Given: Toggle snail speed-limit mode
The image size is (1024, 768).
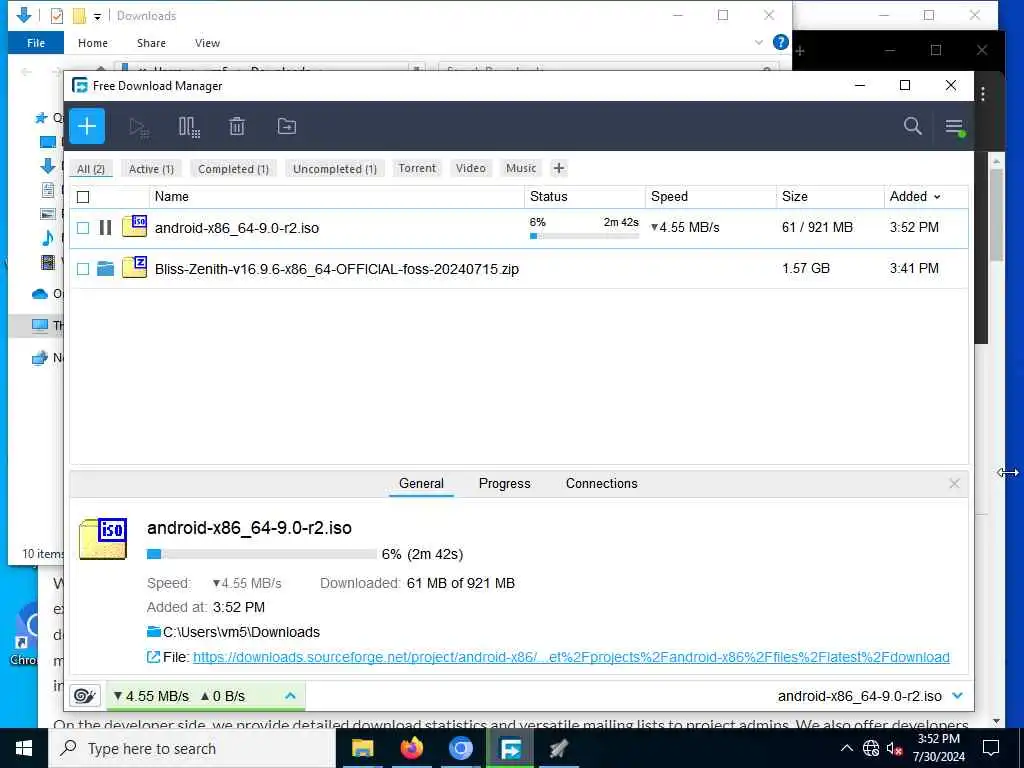Looking at the screenshot, I should [x=85, y=696].
